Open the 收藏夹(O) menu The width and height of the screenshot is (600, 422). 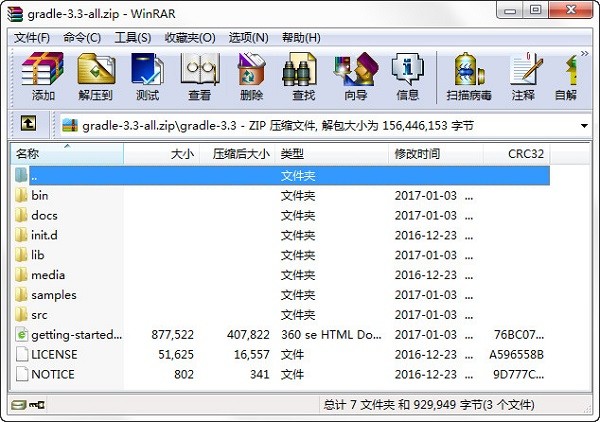point(190,37)
